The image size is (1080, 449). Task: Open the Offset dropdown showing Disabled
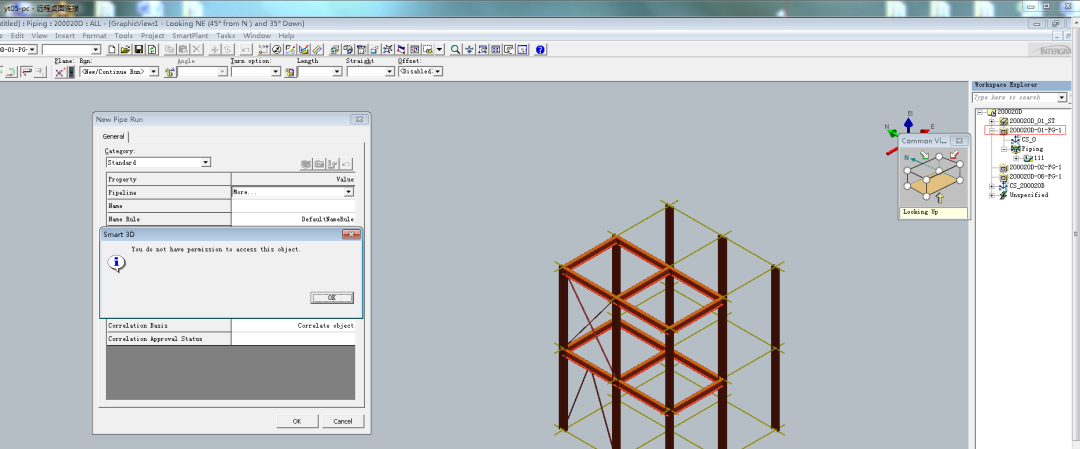(x=437, y=72)
